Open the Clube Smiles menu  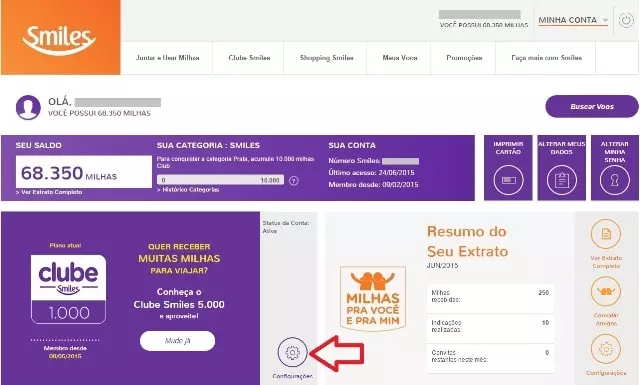click(x=249, y=58)
